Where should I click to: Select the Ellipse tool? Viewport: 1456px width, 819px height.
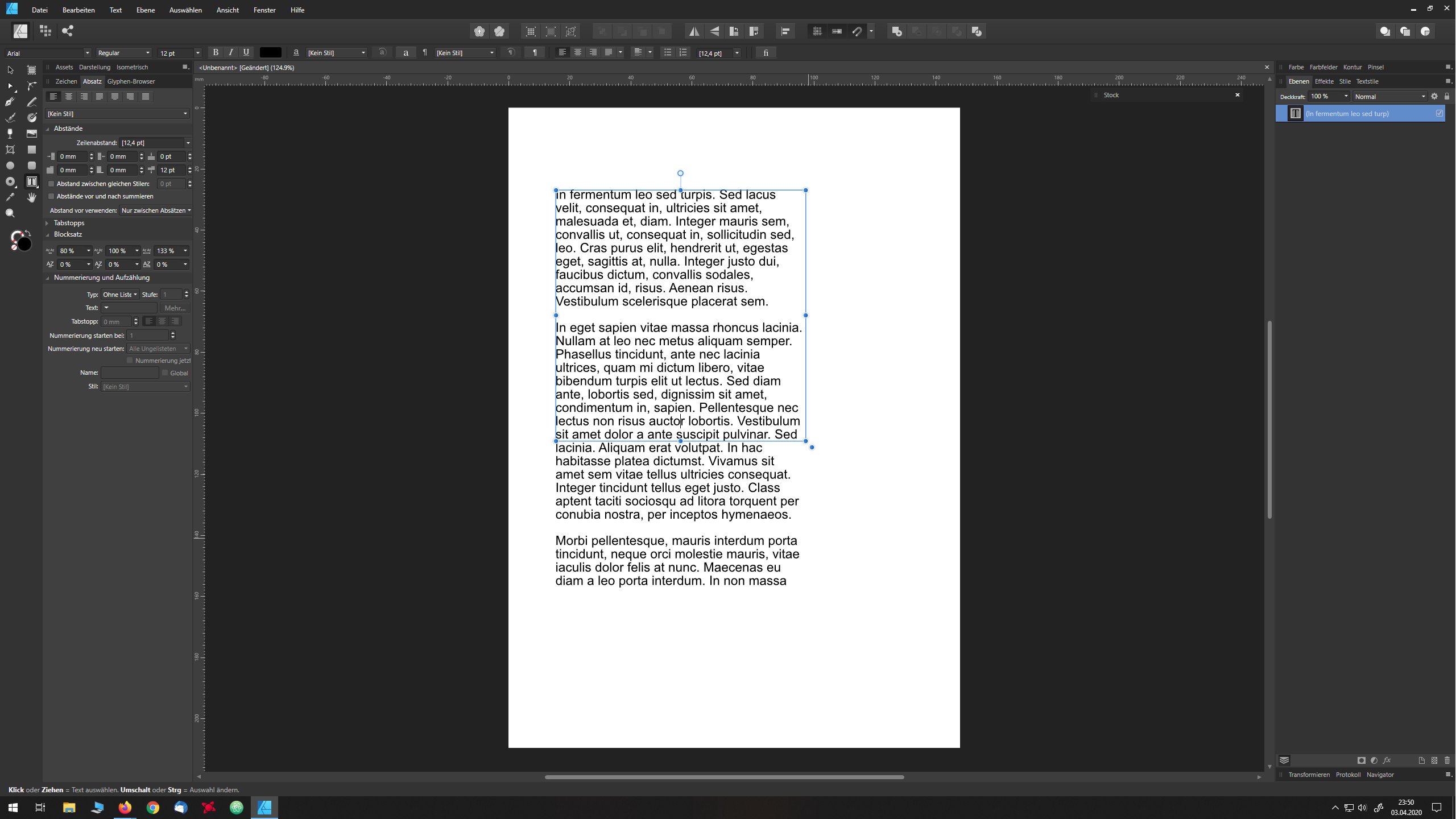[x=10, y=166]
